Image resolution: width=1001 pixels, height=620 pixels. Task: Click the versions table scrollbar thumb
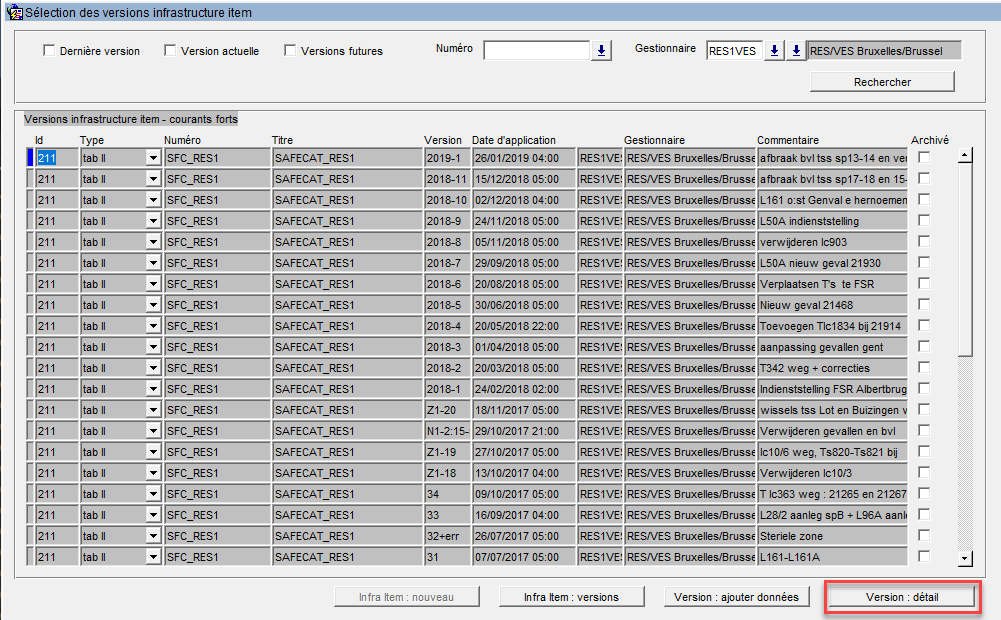[x=965, y=259]
